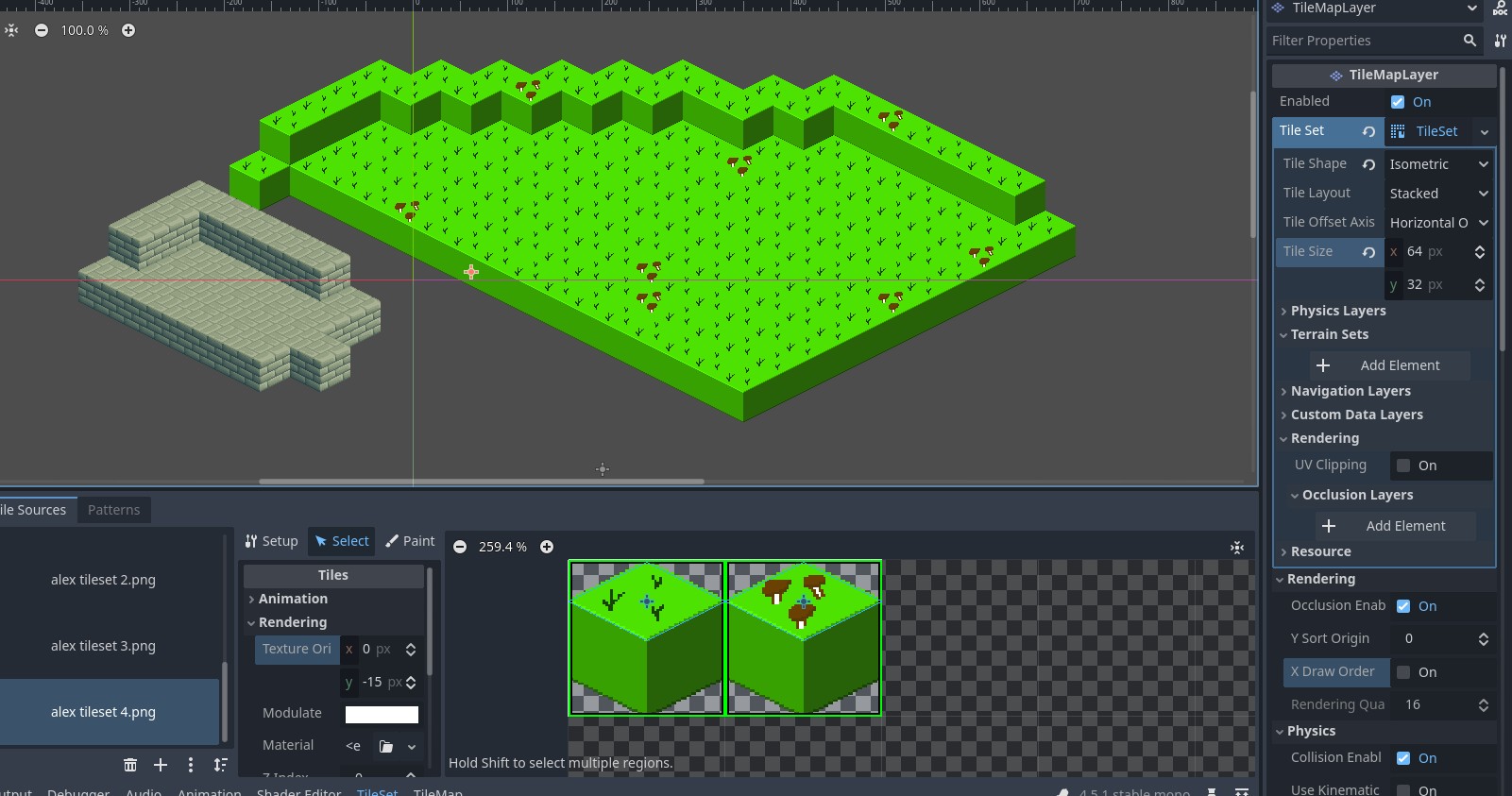Click the plus icon to add tile source
Viewport: 1512px width, 796px height.
point(161,765)
